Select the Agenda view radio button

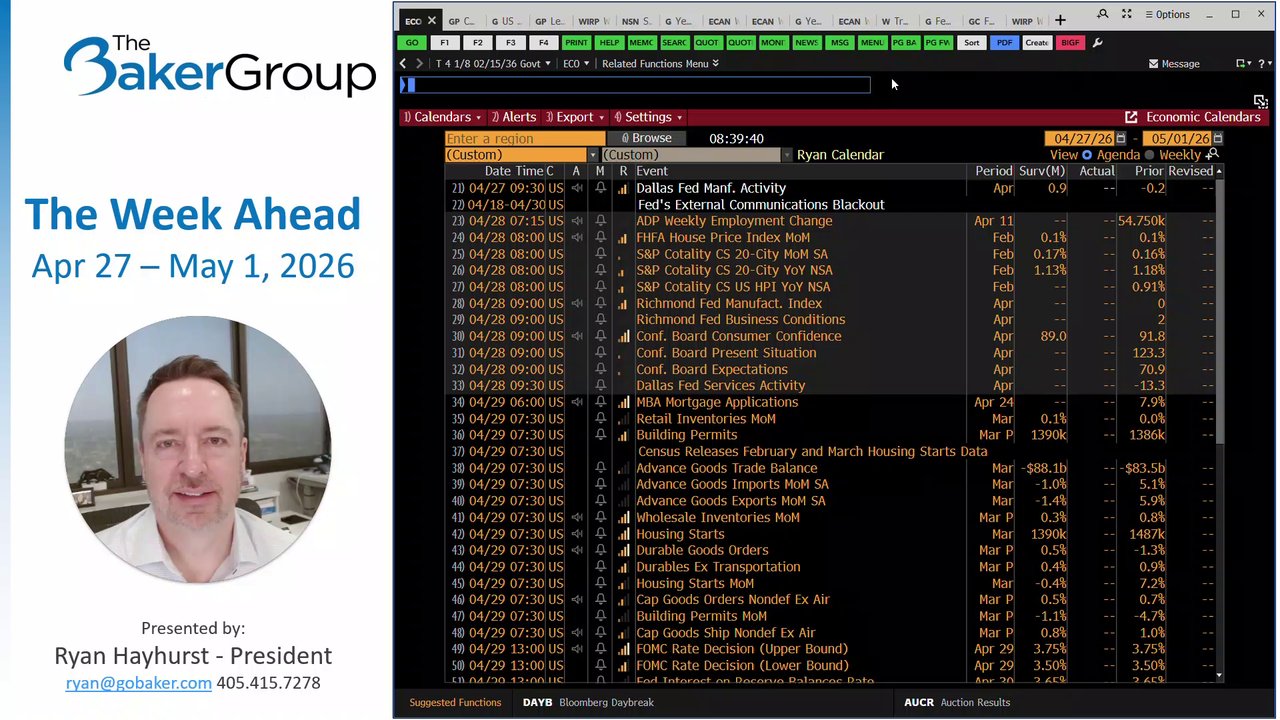point(1087,155)
